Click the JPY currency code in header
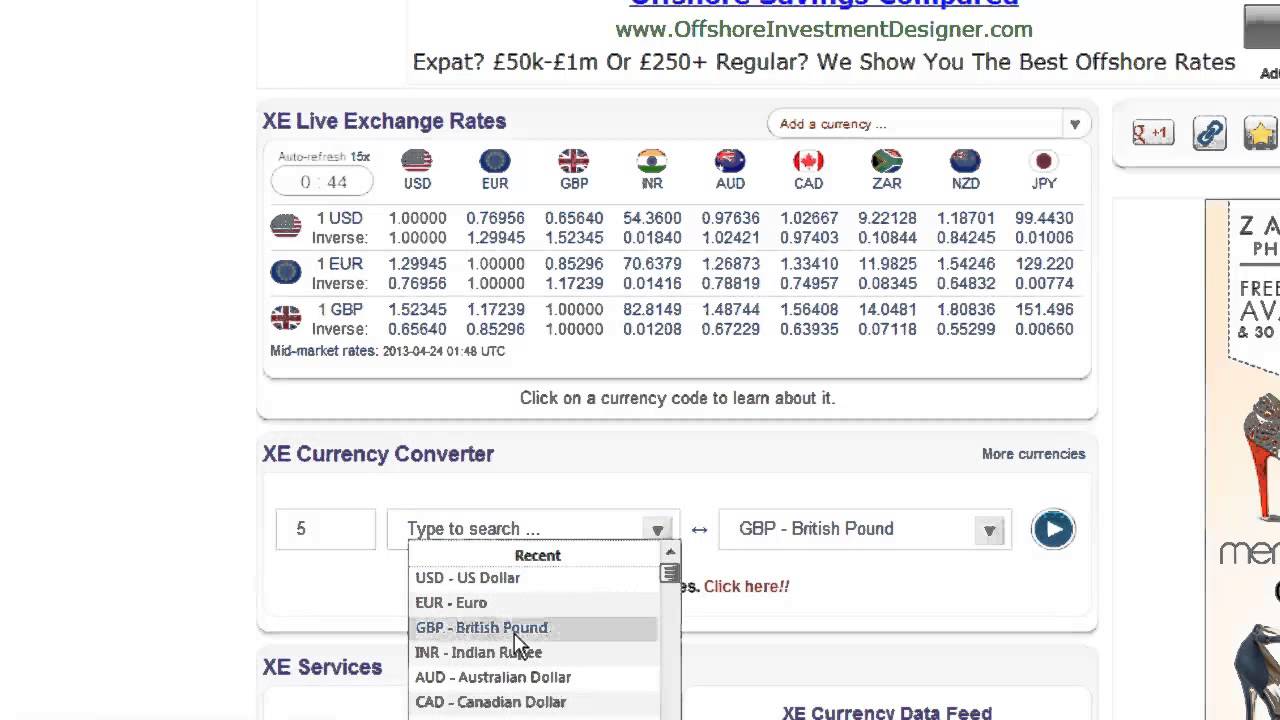Image resolution: width=1280 pixels, height=720 pixels. [1044, 184]
